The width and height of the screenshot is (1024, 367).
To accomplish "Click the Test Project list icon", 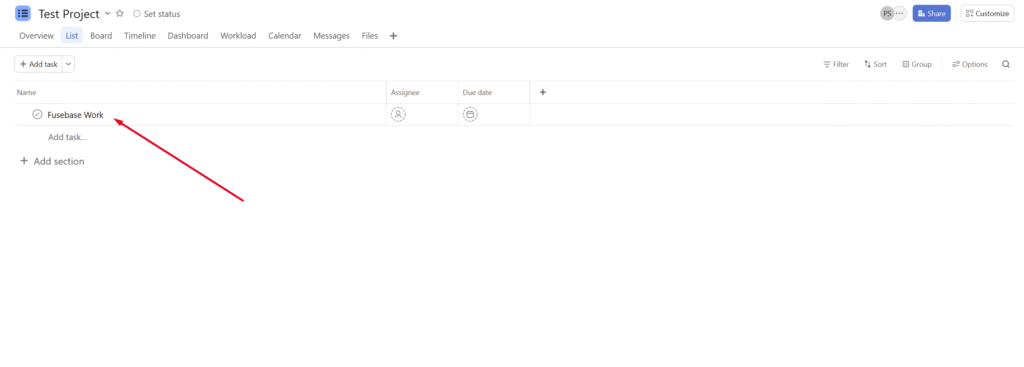I will pyautogui.click(x=23, y=13).
